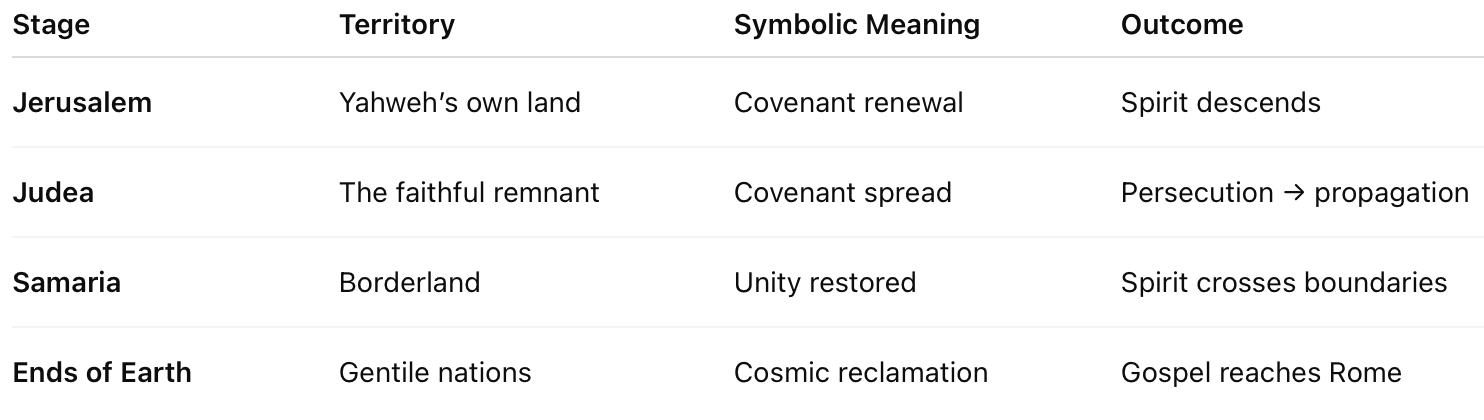This screenshot has height=420, width=1484.
Task: Click the Stage column header
Action: 51,25
